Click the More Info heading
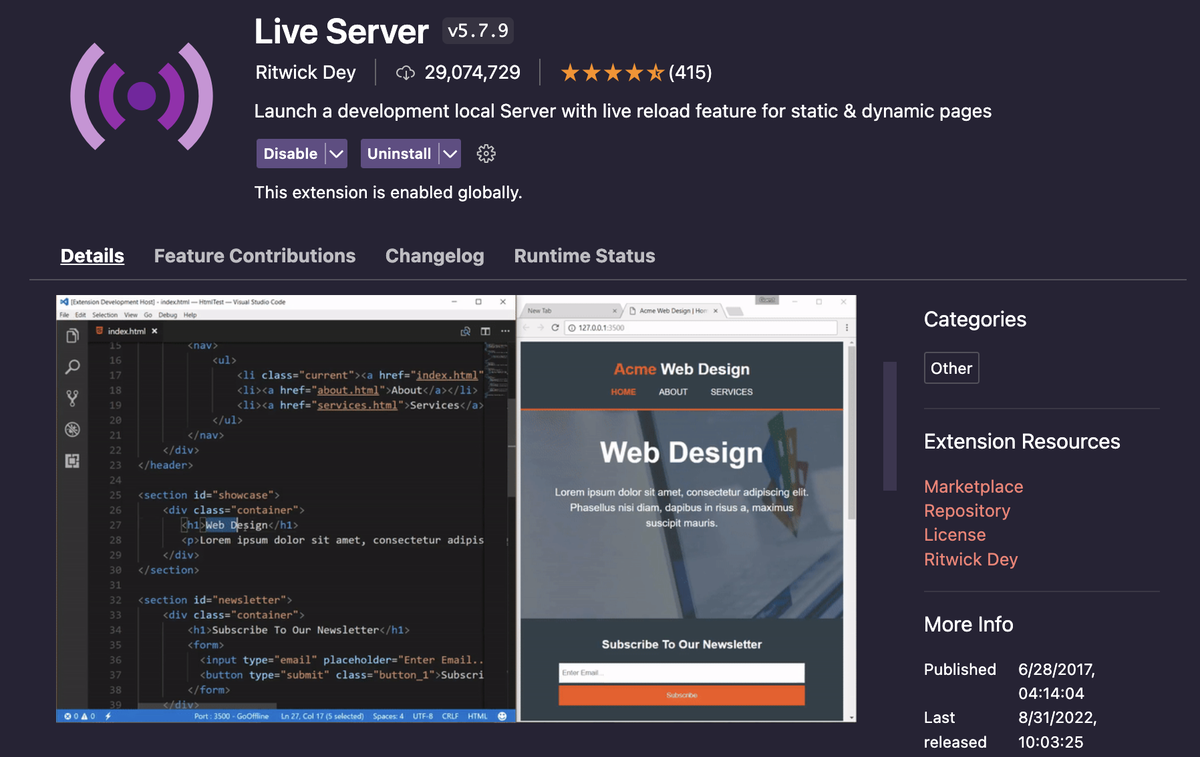This screenshot has width=1200, height=757. coord(969,624)
